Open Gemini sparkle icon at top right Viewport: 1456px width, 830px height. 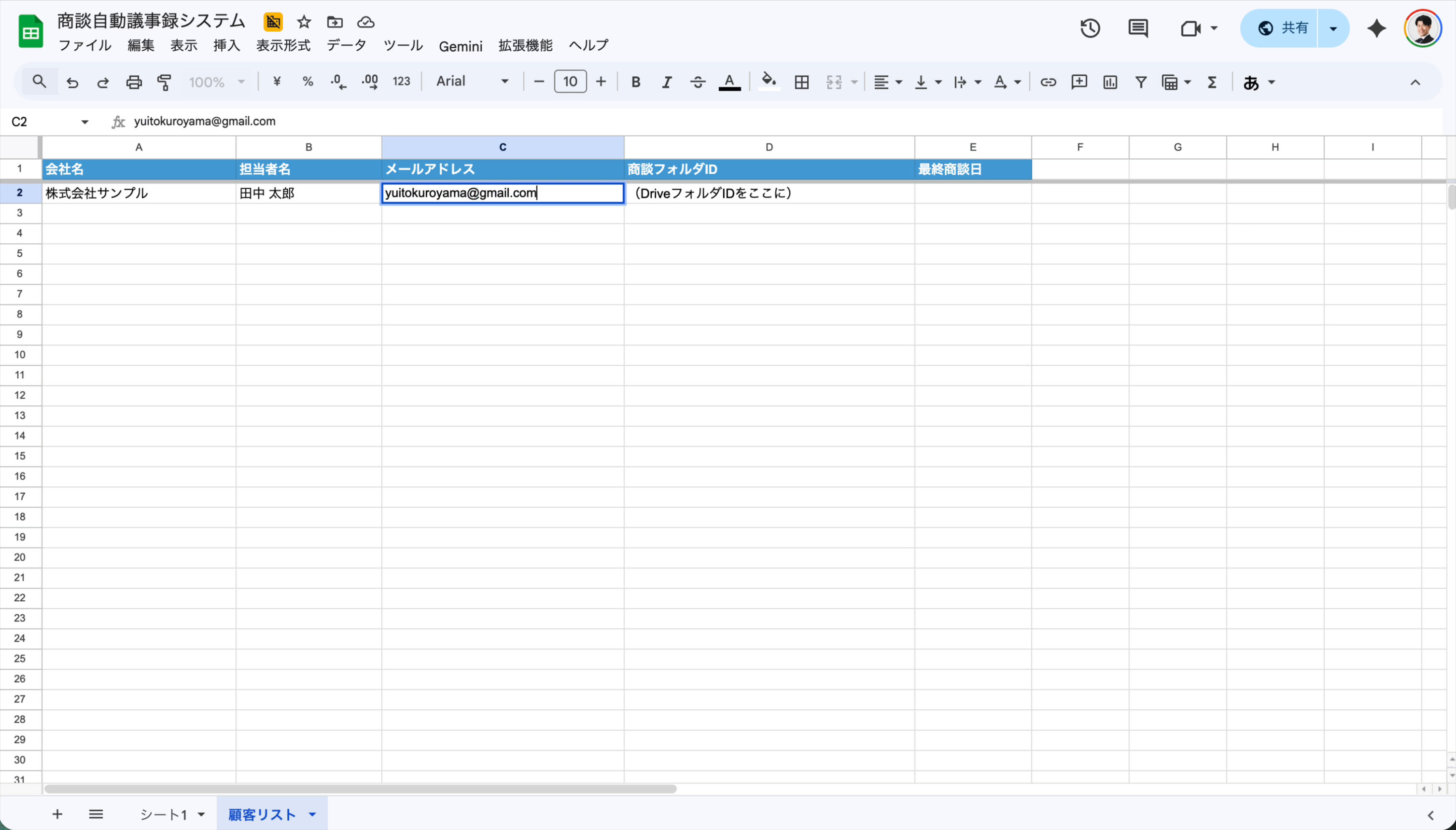point(1376,28)
